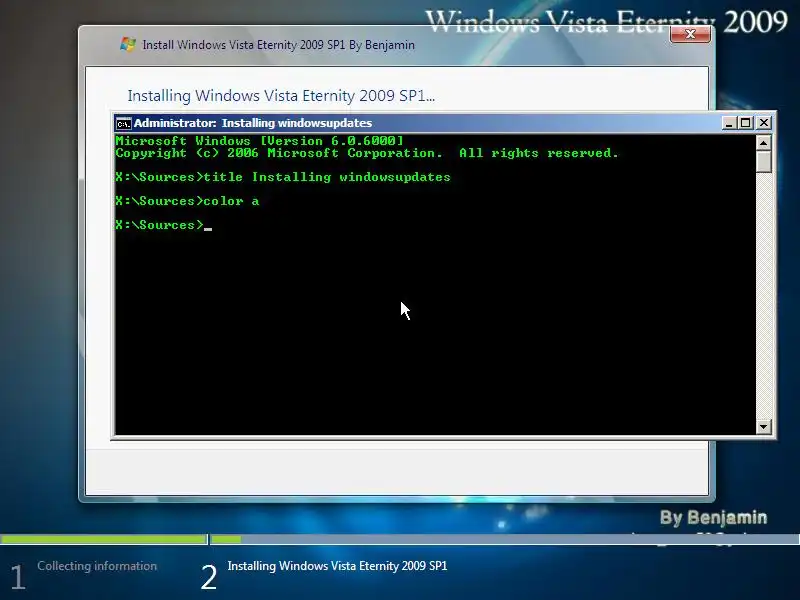
Task: Click the blinking X:\Sources> prompt line
Action: pos(163,225)
